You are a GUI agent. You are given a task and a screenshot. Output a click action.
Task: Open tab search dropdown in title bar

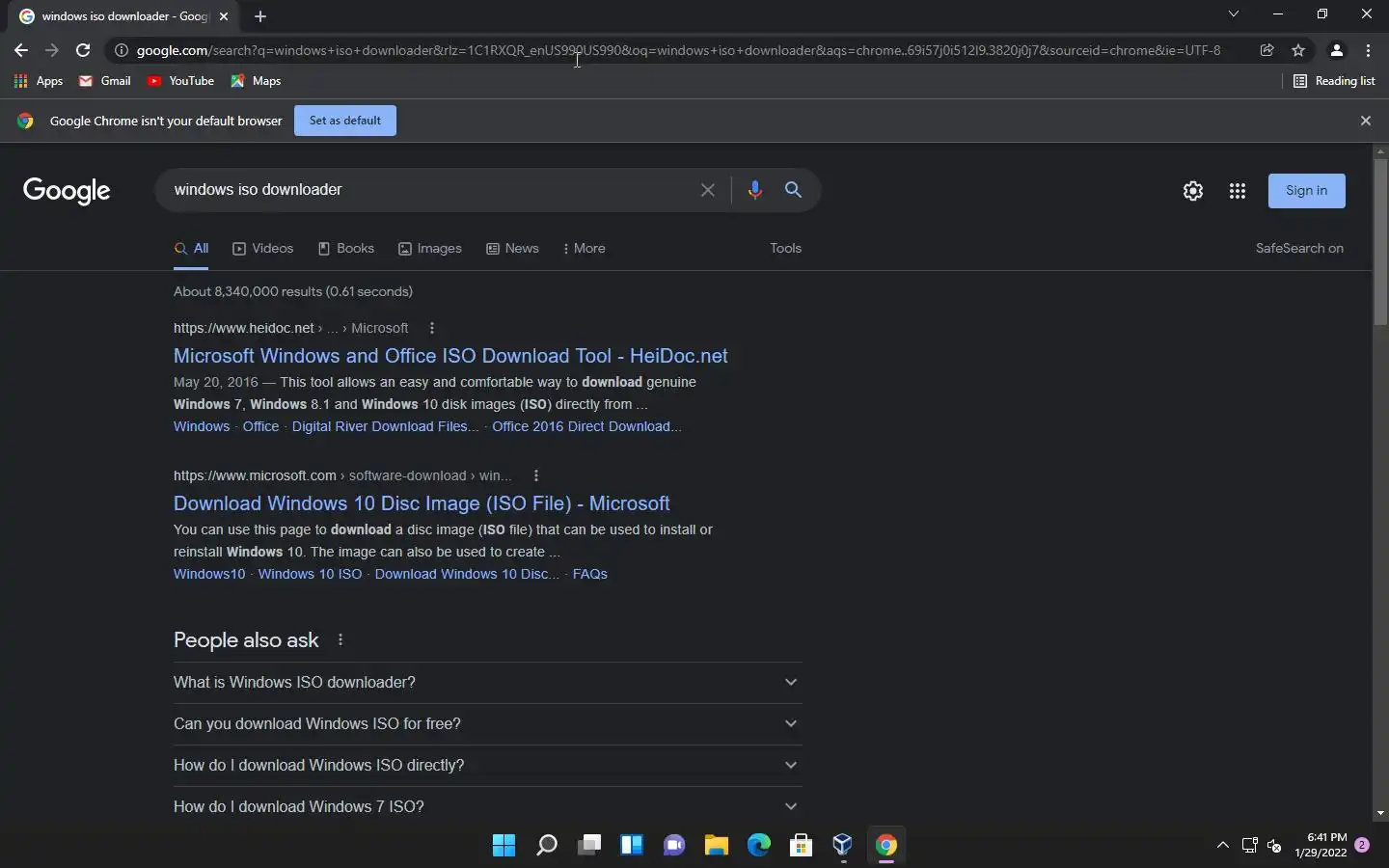pos(1233,14)
